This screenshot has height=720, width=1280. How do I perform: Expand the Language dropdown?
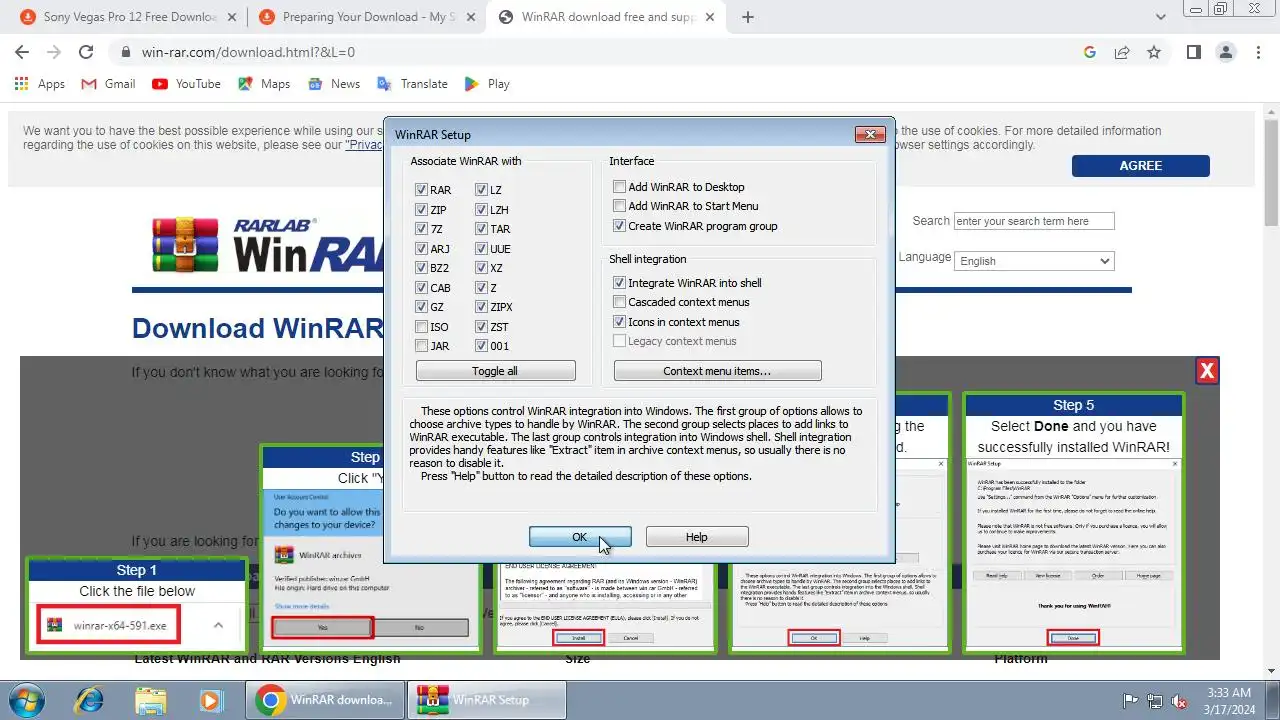(x=1034, y=261)
